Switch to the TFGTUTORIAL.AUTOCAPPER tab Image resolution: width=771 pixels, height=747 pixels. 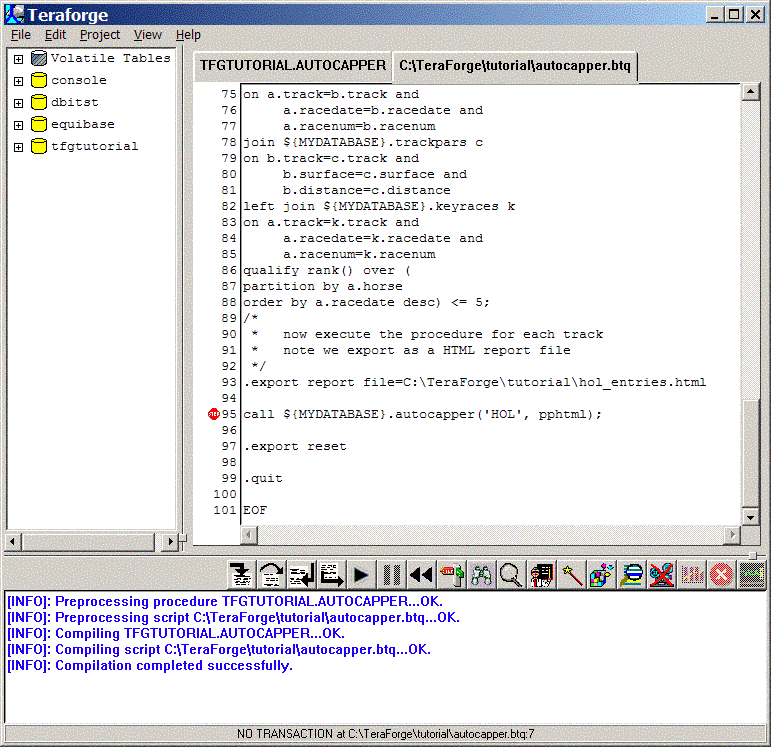(x=293, y=65)
